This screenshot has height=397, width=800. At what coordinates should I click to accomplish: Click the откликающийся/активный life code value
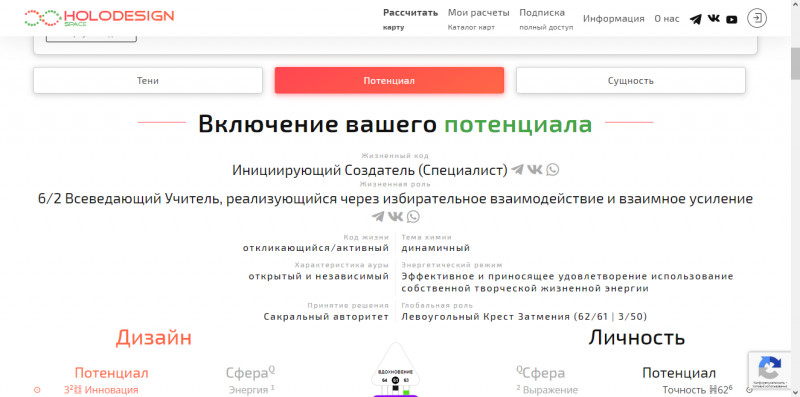click(x=316, y=249)
